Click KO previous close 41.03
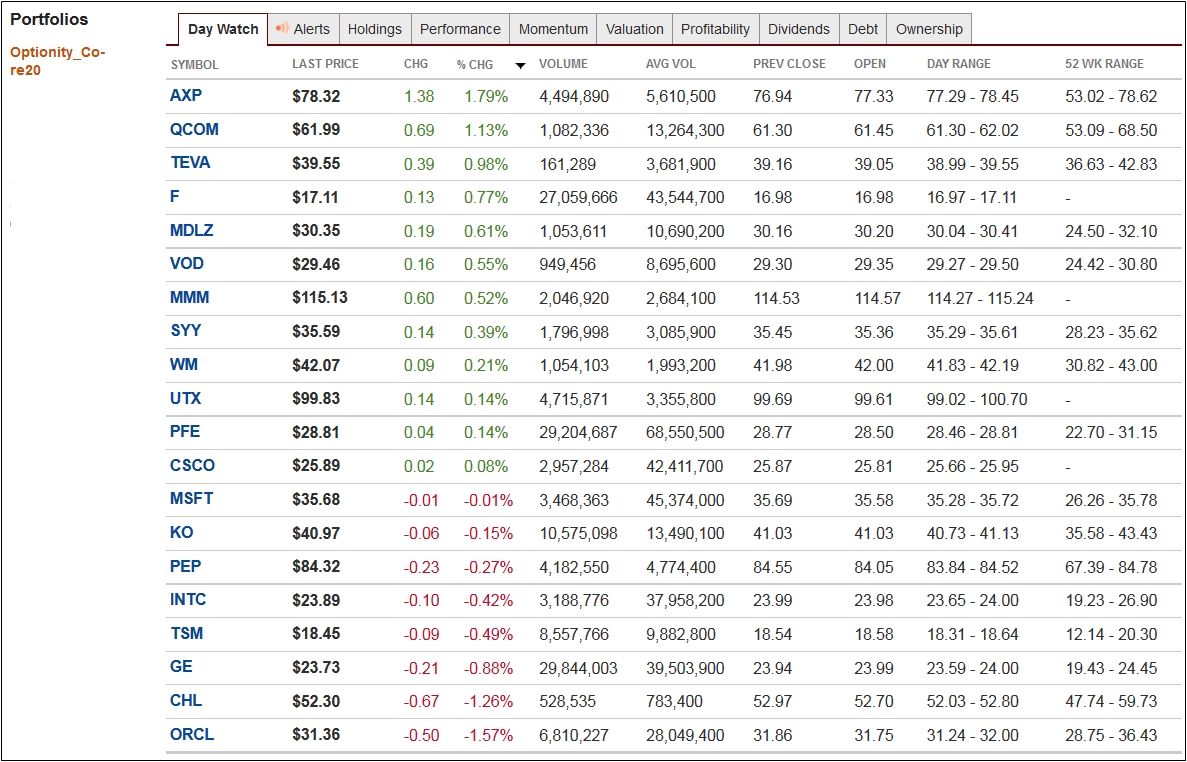 click(x=773, y=533)
